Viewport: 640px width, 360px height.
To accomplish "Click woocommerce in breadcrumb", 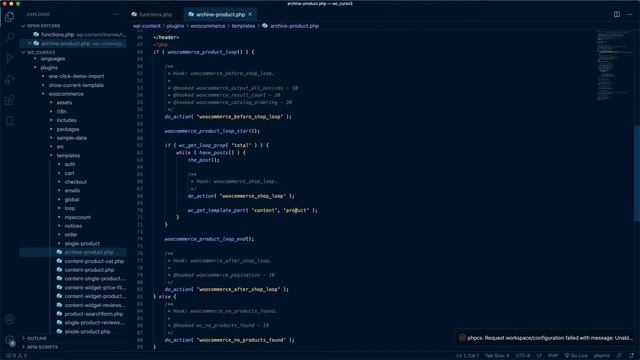I will click(x=208, y=26).
